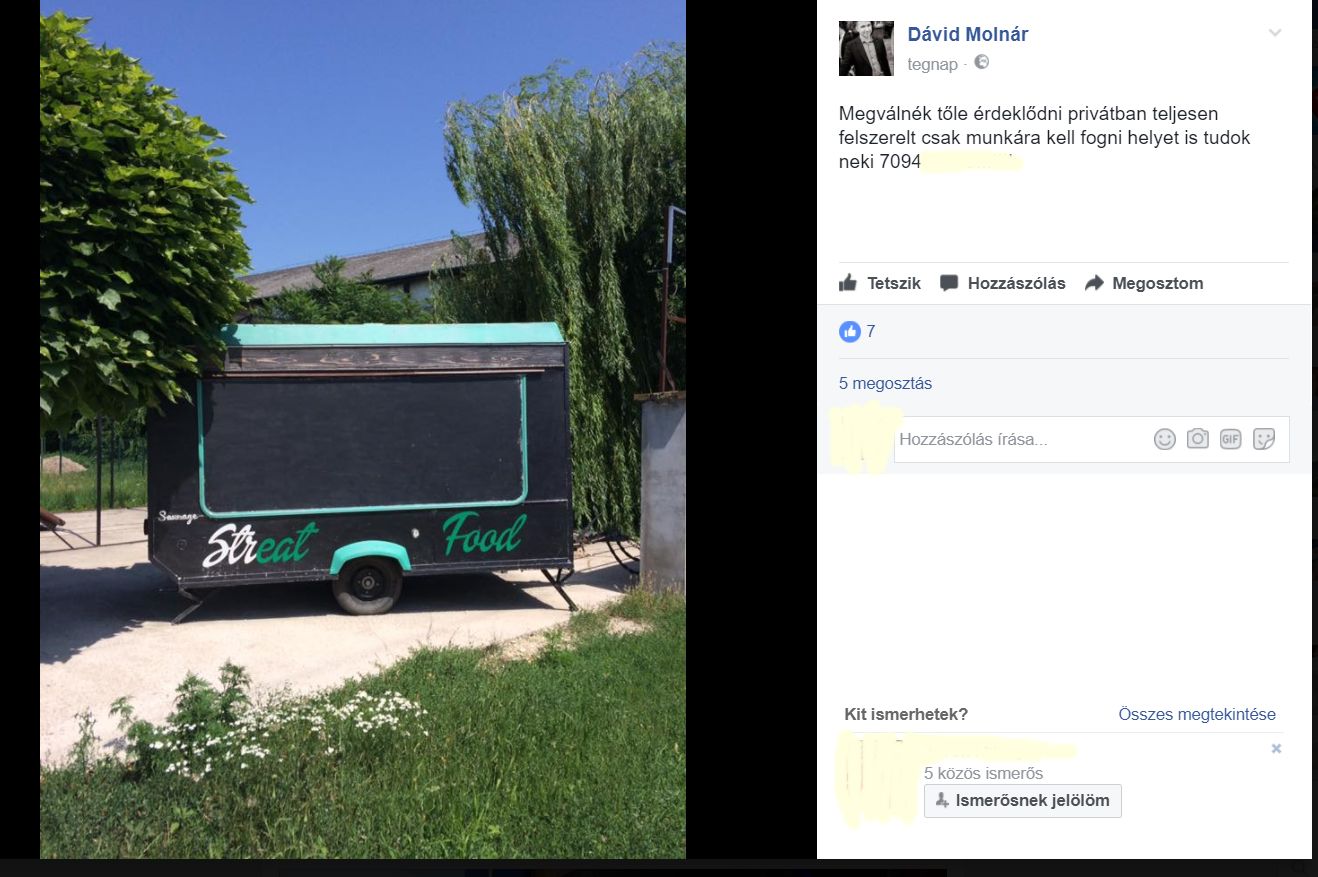1318x877 pixels.
Task: Open the emoji picker smiley icon
Action: (x=1164, y=439)
